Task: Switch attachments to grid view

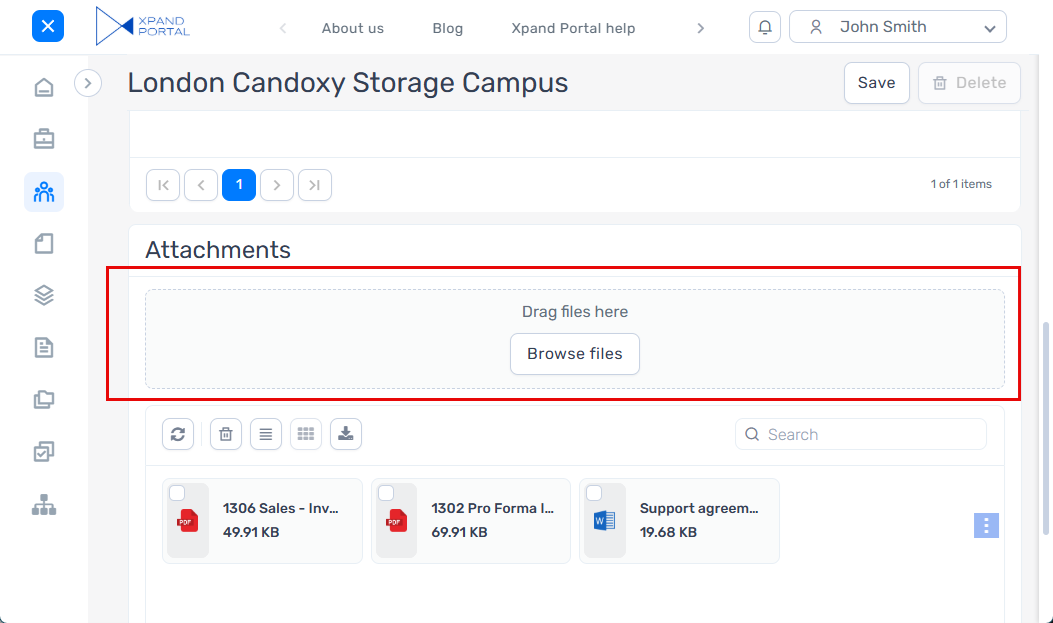Action: coord(306,434)
